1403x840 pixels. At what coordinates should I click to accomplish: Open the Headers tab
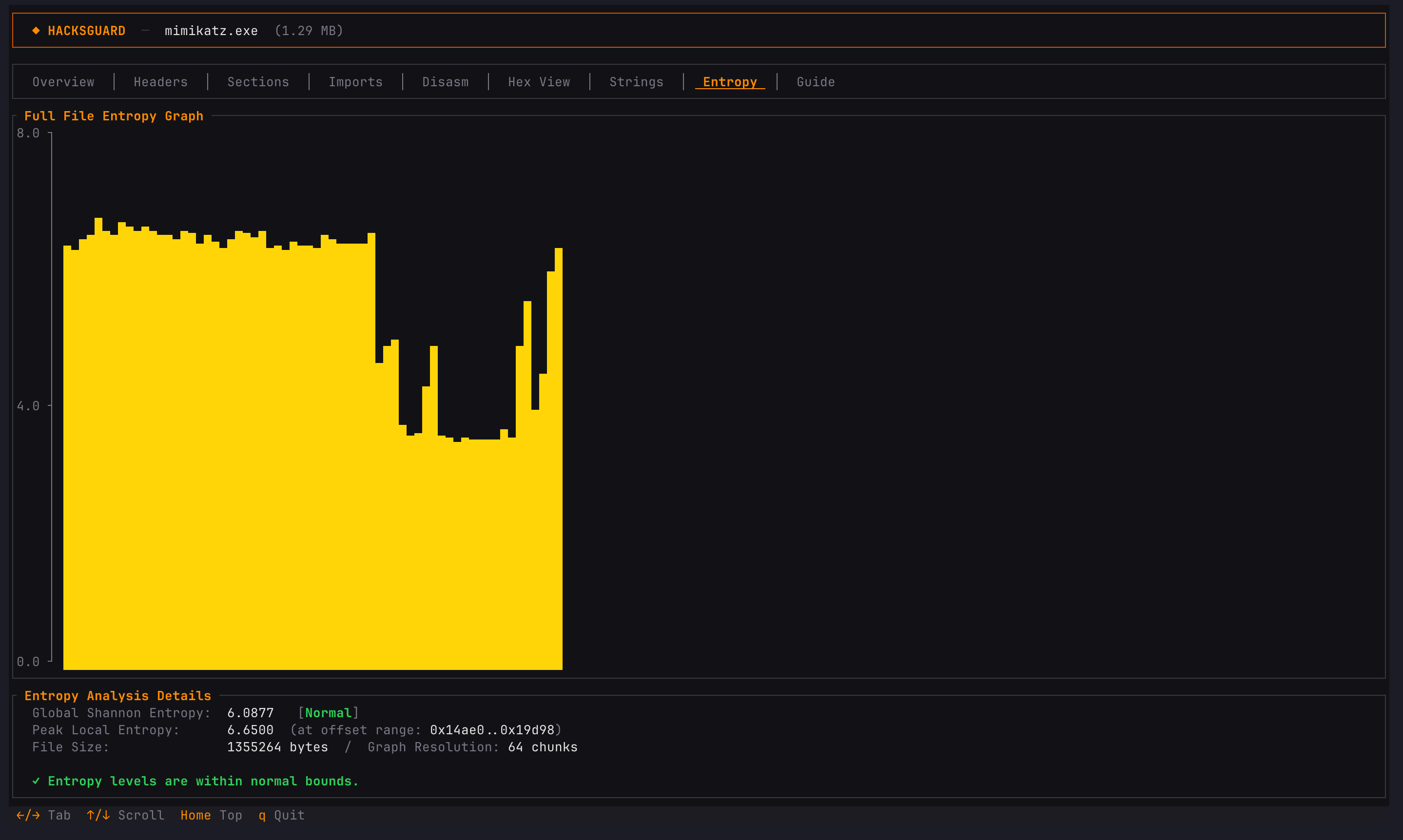click(161, 82)
